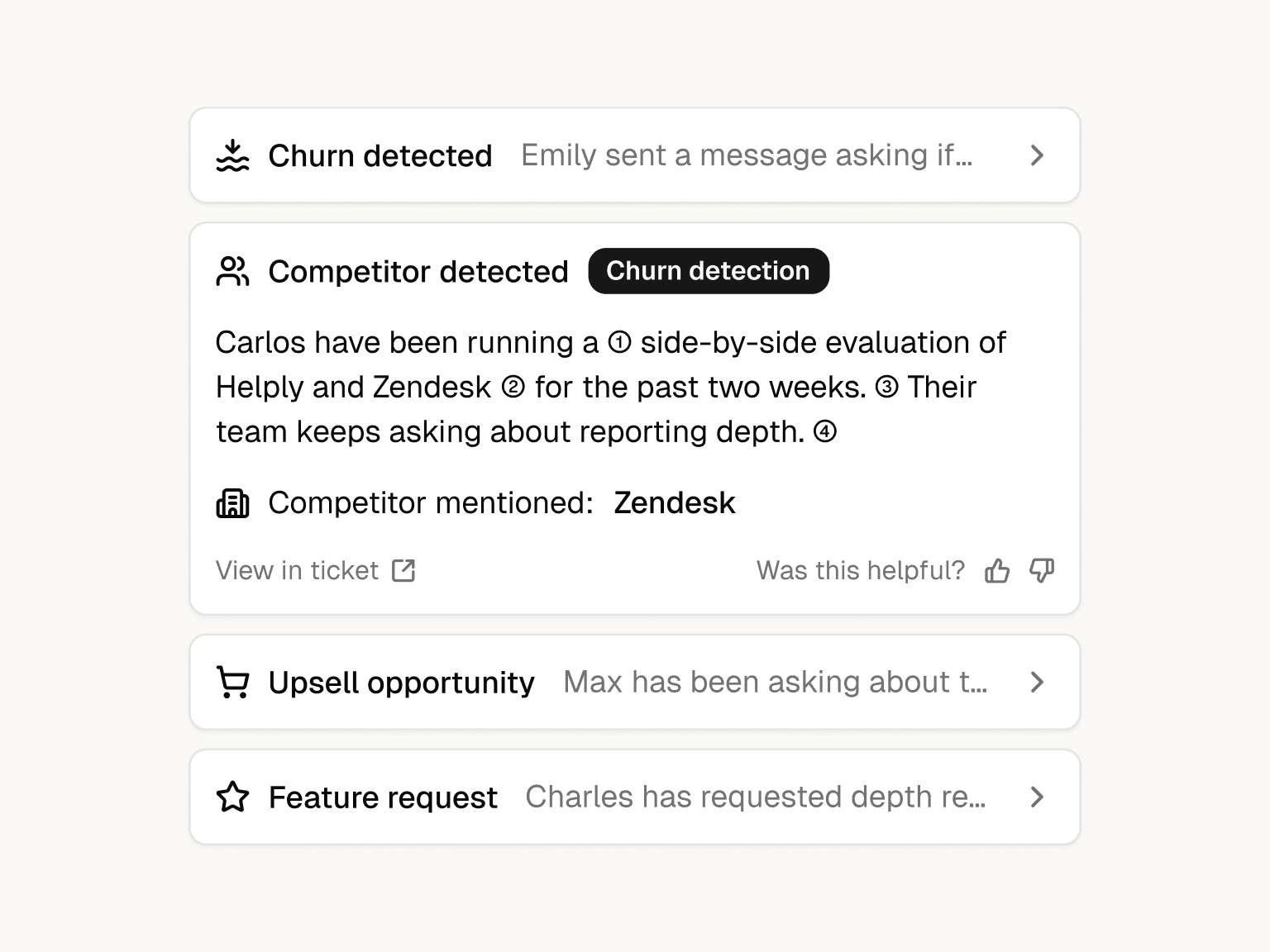Expand the Feature request card chevron
This screenshot has width=1270, height=952.
pos(1037,797)
